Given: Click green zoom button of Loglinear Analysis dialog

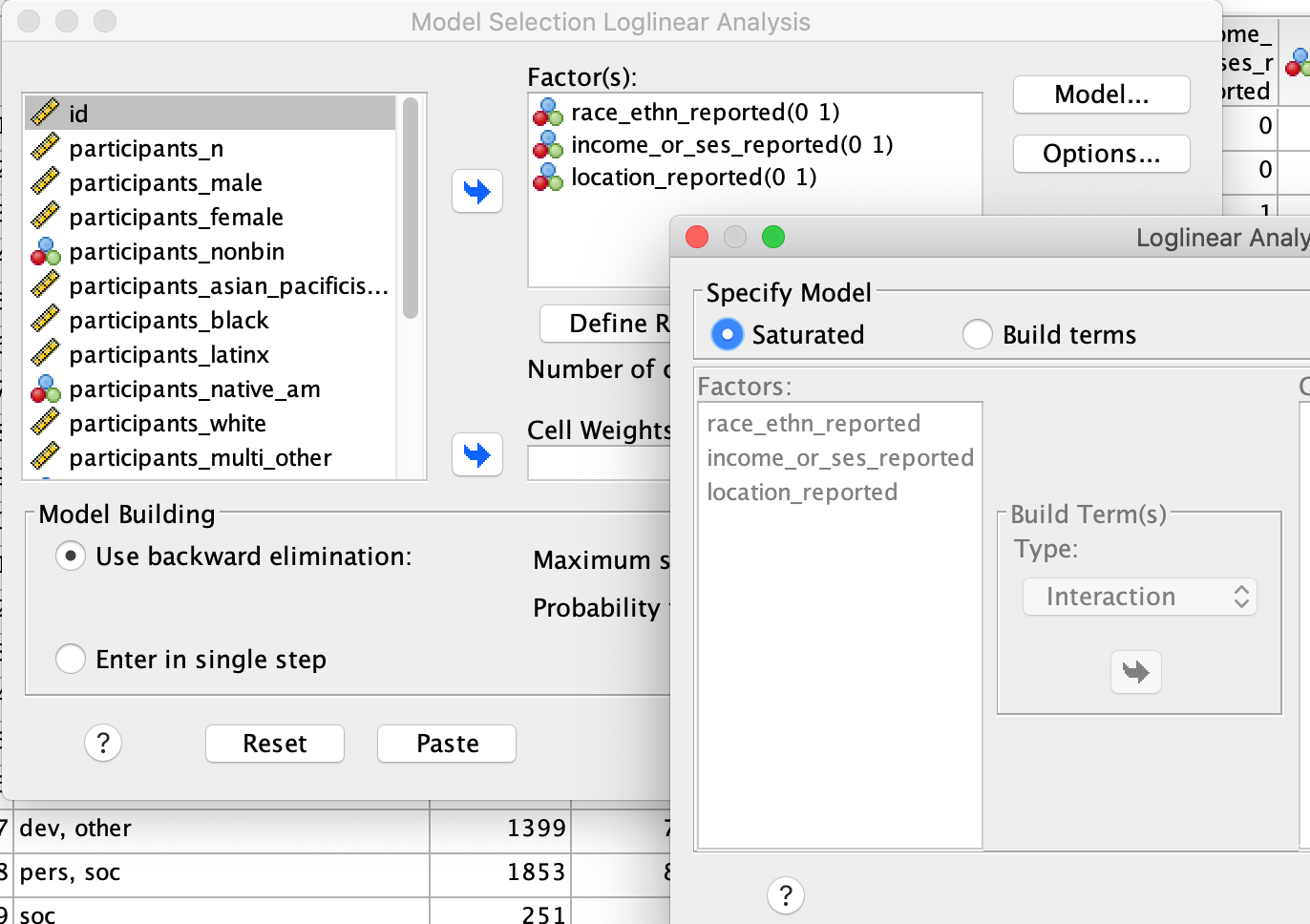Looking at the screenshot, I should (773, 237).
